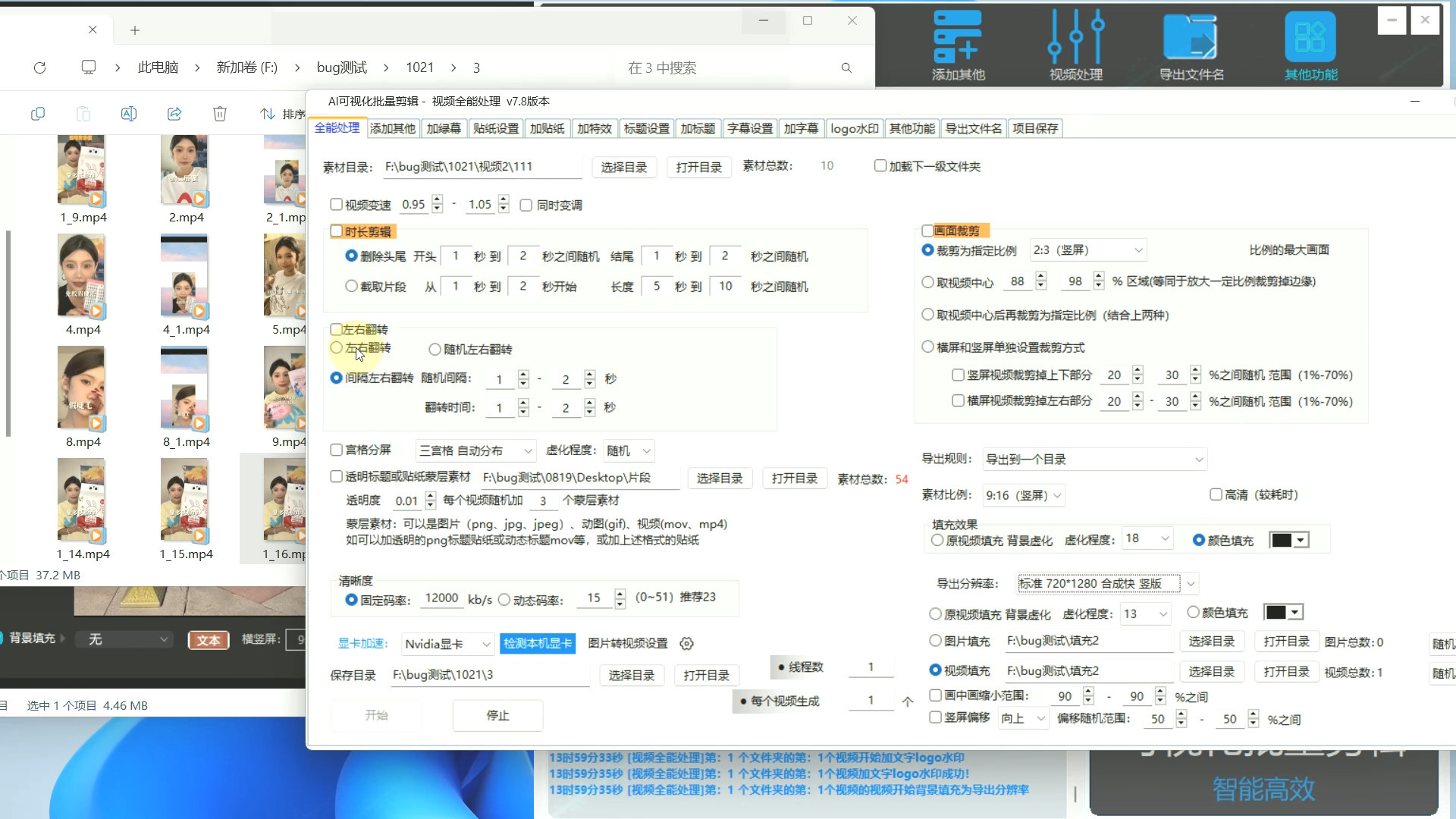This screenshot has height=819, width=1456.
Task: Click the Explorer refresh icon
Action: click(40, 67)
